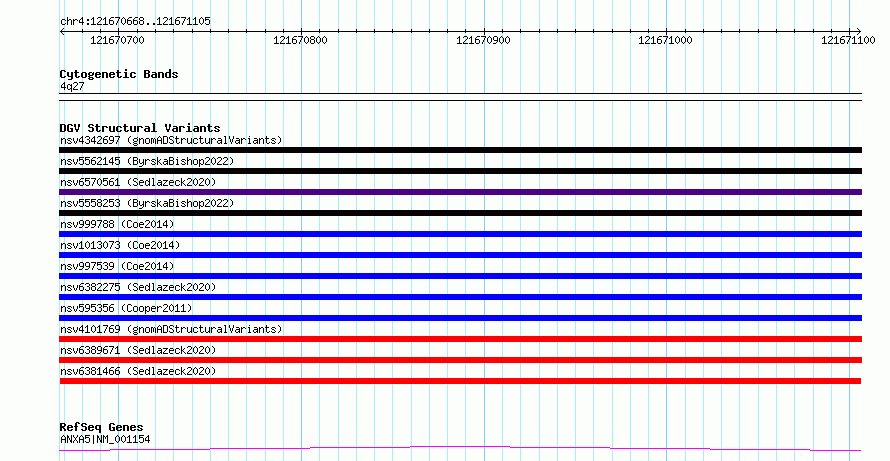Click the DGV Structural Variants track title

pos(140,128)
